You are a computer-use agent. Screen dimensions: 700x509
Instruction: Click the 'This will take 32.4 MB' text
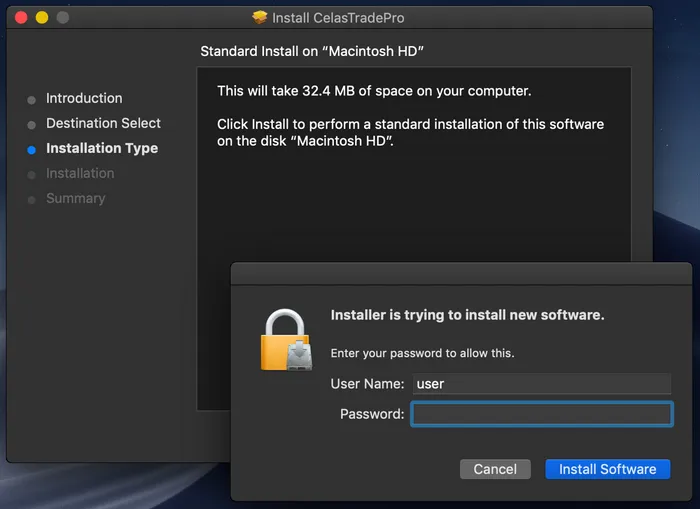tap(374, 91)
